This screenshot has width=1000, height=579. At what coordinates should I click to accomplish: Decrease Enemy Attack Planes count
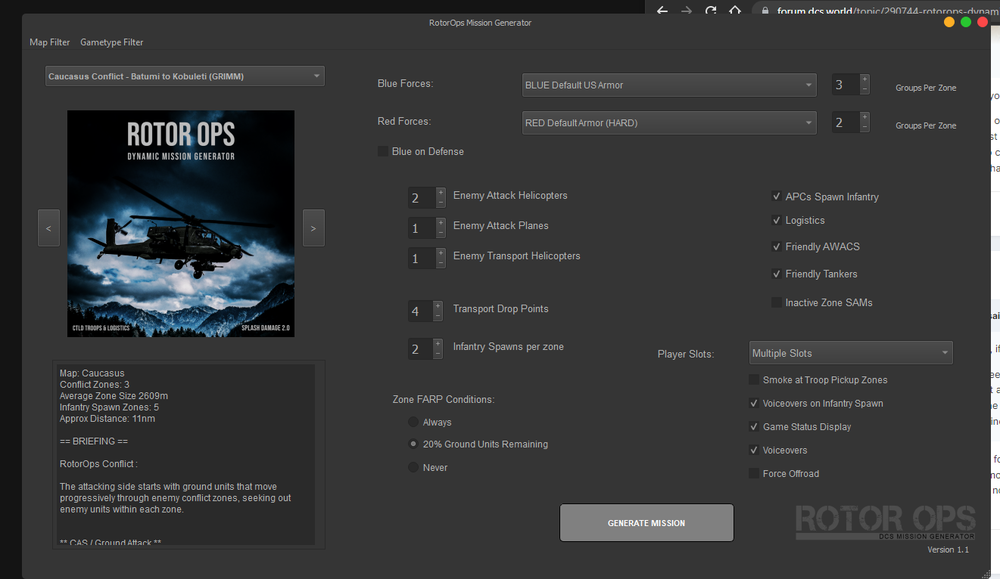point(441,233)
